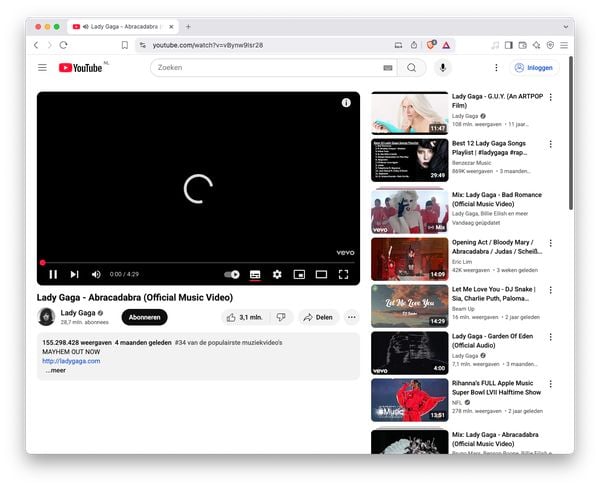Open the on-screen keyboard in search box
This screenshot has height=488, width=600.
pos(388,68)
